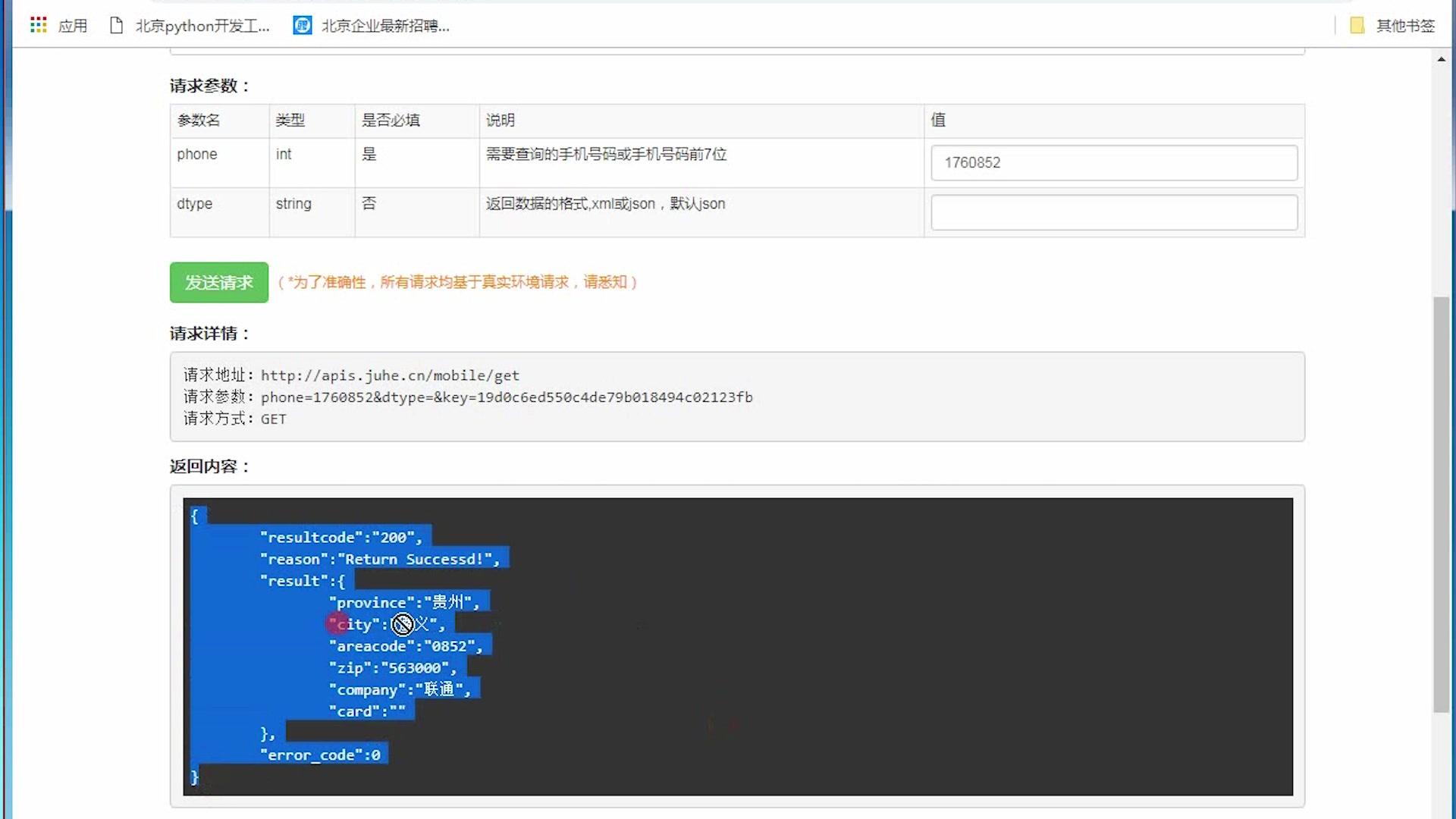Image resolution: width=1456 pixels, height=819 pixels.
Task: Click the 北京python开发工 bookmark label
Action: pyautogui.click(x=202, y=26)
